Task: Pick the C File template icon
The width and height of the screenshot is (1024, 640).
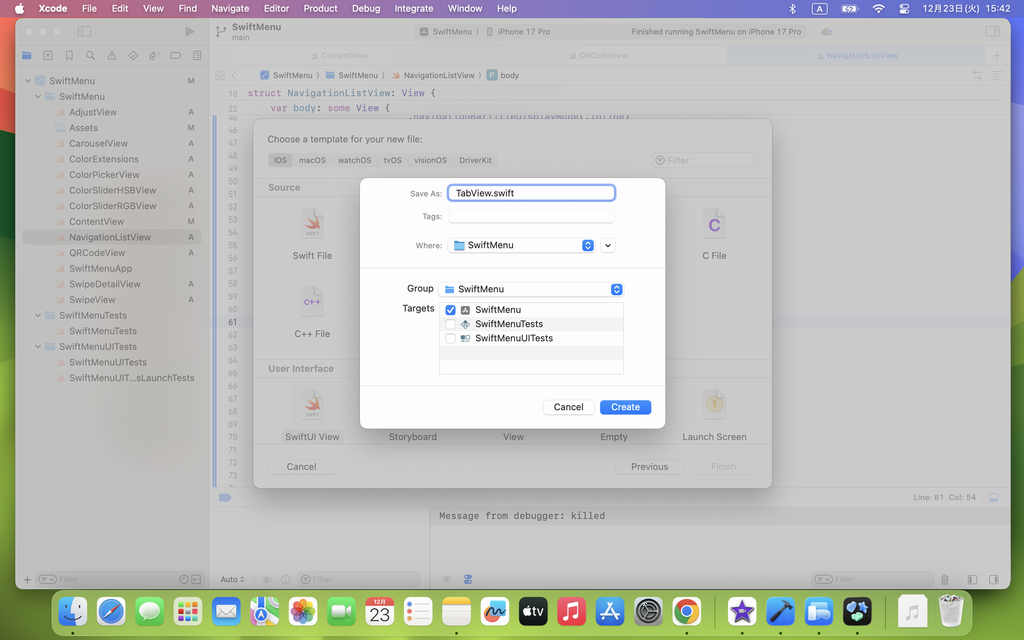Action: 713,225
